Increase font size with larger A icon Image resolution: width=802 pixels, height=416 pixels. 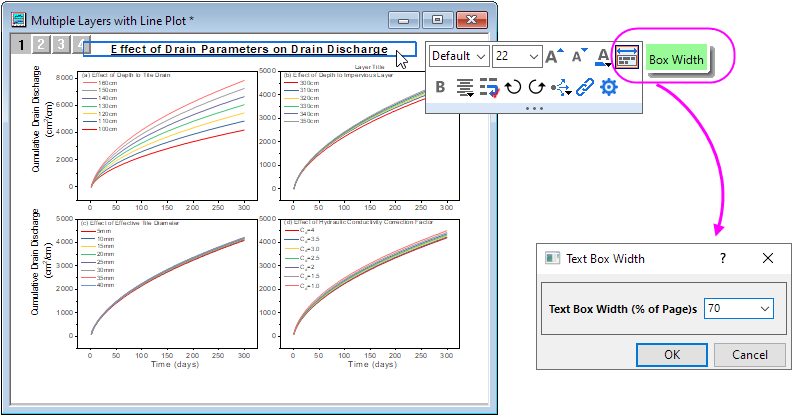point(555,57)
